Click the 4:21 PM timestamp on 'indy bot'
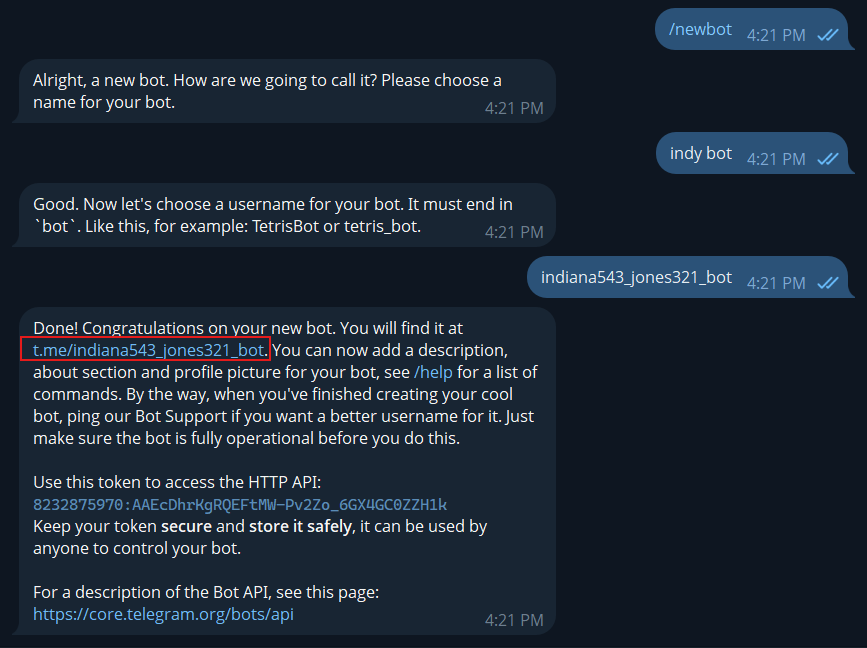 click(776, 158)
